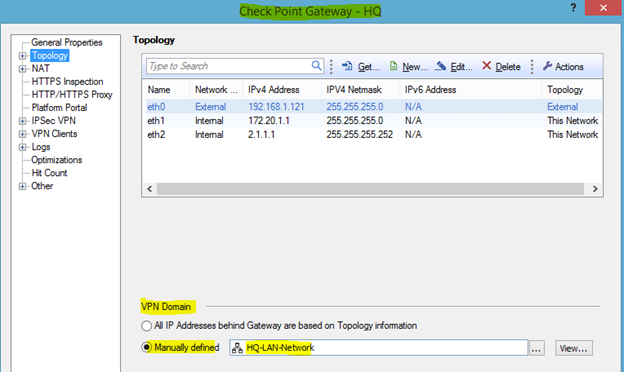Click the External topology cell of eth0
Screen dimensions: 624x372
point(562,107)
